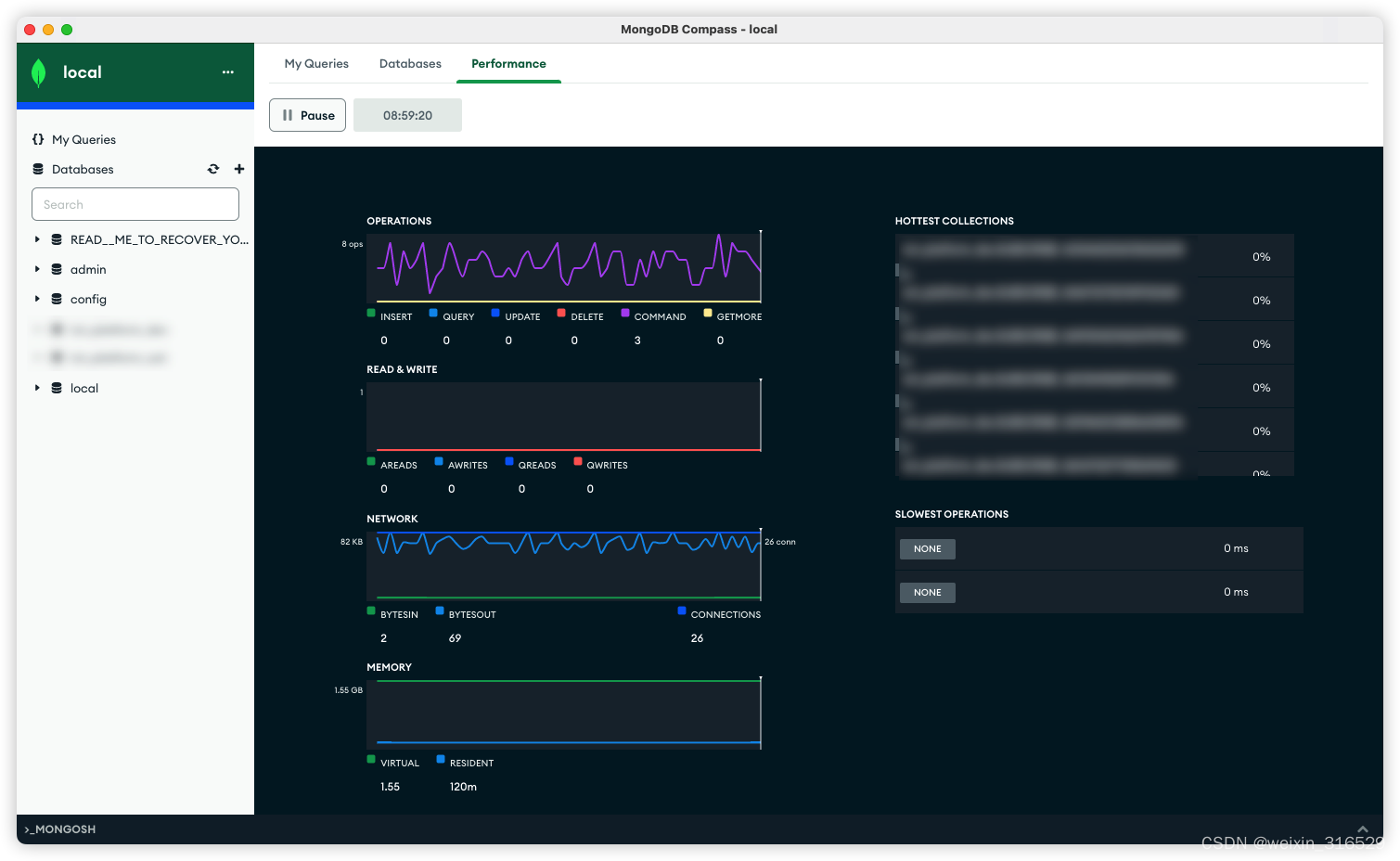Click inside the Read & Write chart
This screenshot has height=861, width=1400.
564,417
